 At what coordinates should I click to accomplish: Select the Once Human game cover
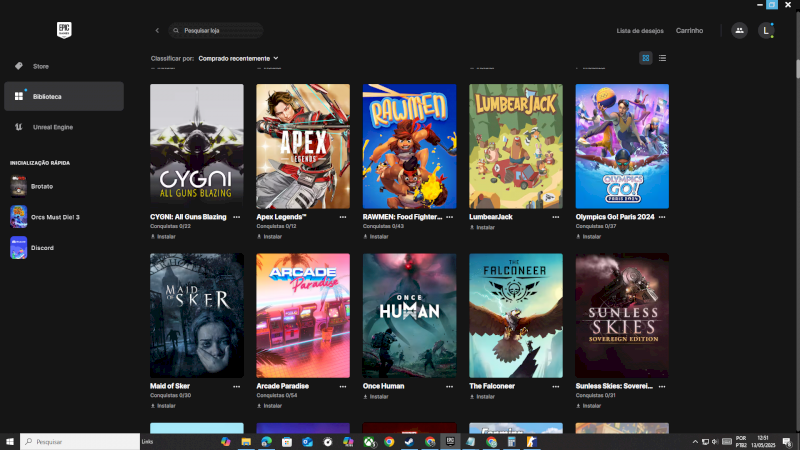(x=409, y=314)
